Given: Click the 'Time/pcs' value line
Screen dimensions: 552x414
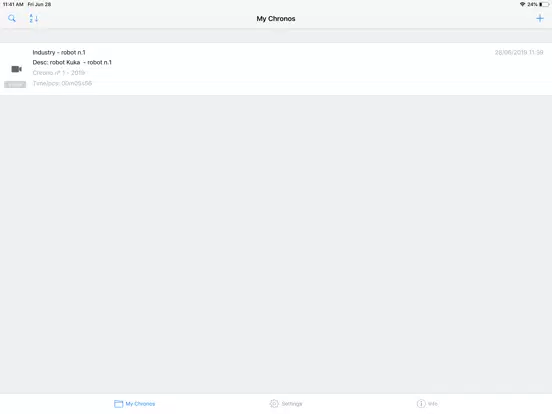Looking at the screenshot, I should point(62,83).
